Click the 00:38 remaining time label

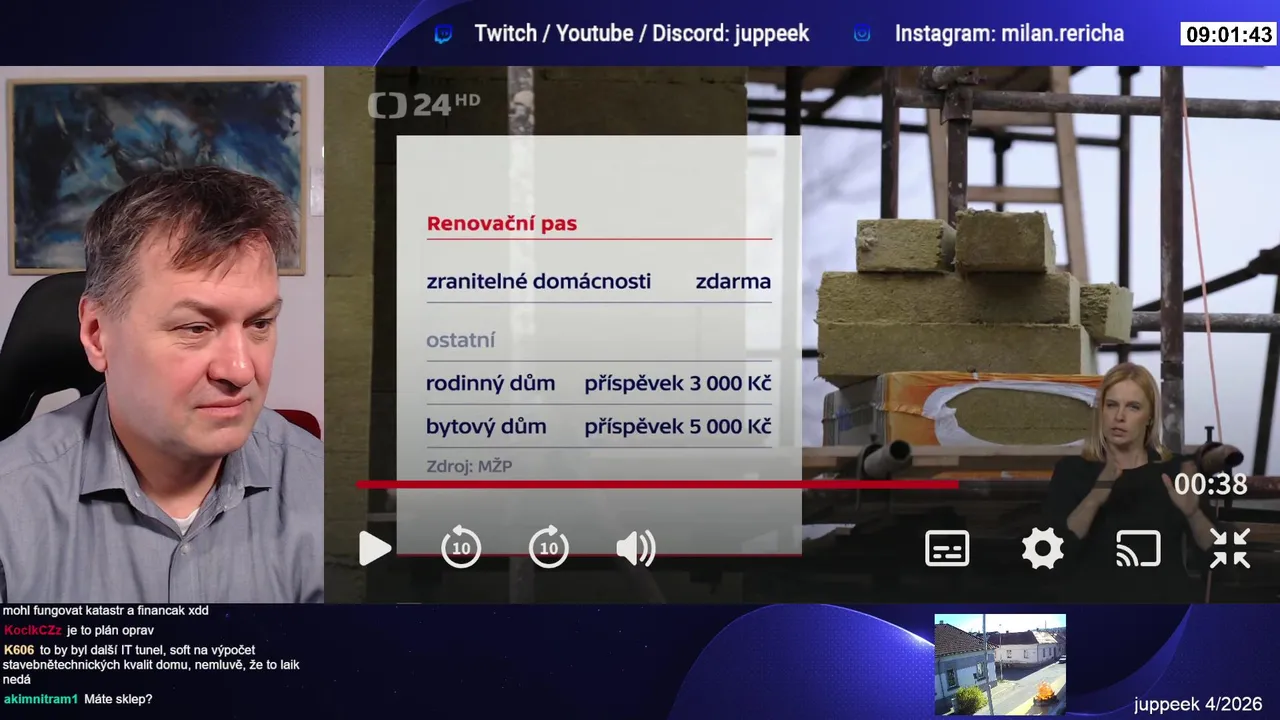(1210, 484)
